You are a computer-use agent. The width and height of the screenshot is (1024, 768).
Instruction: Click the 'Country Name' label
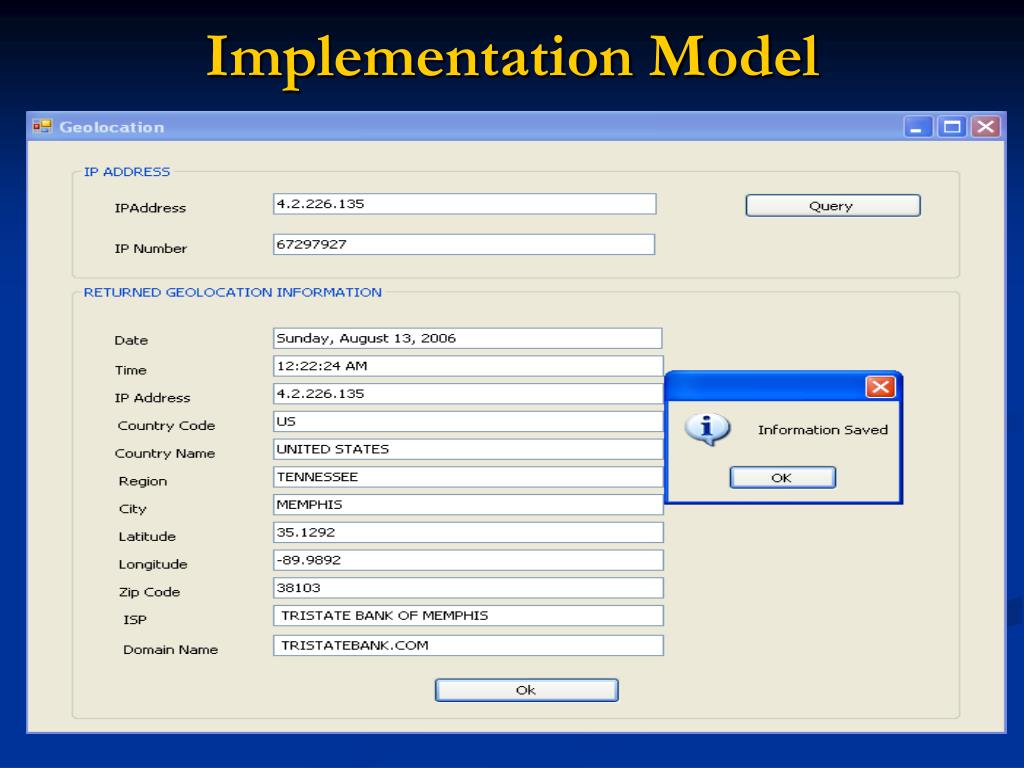pyautogui.click(x=165, y=453)
